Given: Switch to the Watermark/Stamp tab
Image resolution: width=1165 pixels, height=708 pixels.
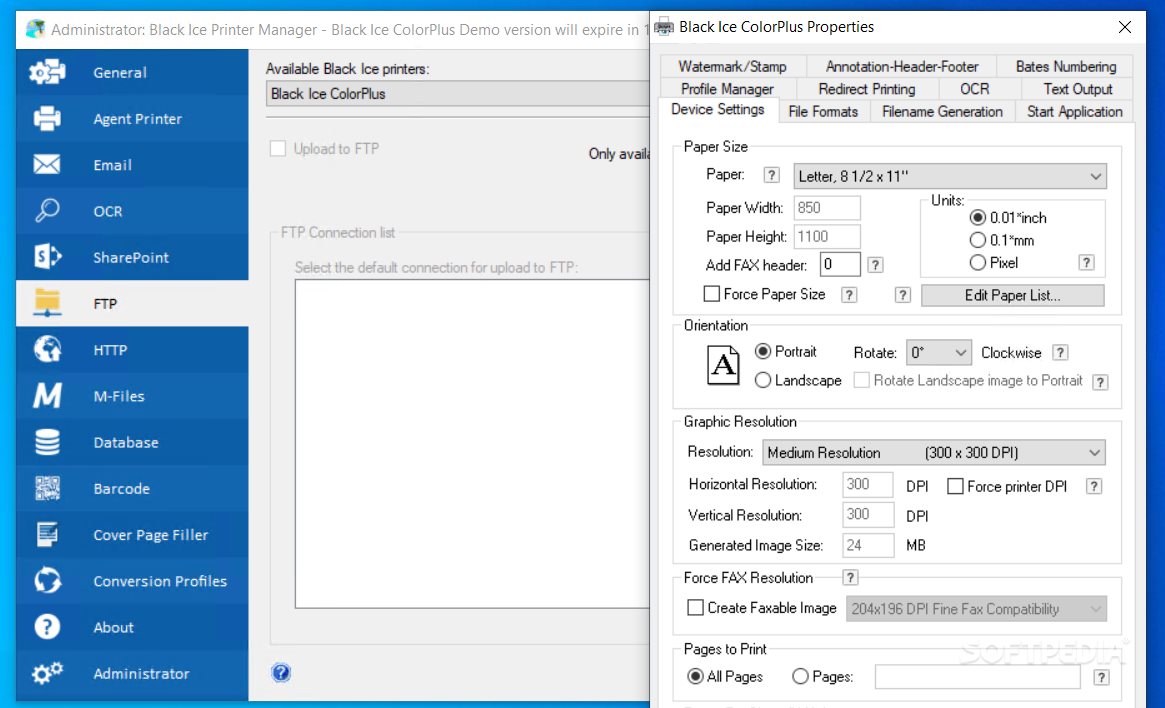Looking at the screenshot, I should click(x=733, y=66).
